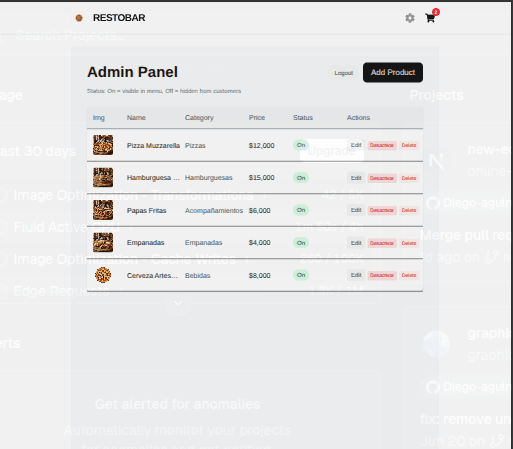Toggle Cerveza Artesanal On status badge
Viewport: 513px width, 449px height.
[301, 275]
